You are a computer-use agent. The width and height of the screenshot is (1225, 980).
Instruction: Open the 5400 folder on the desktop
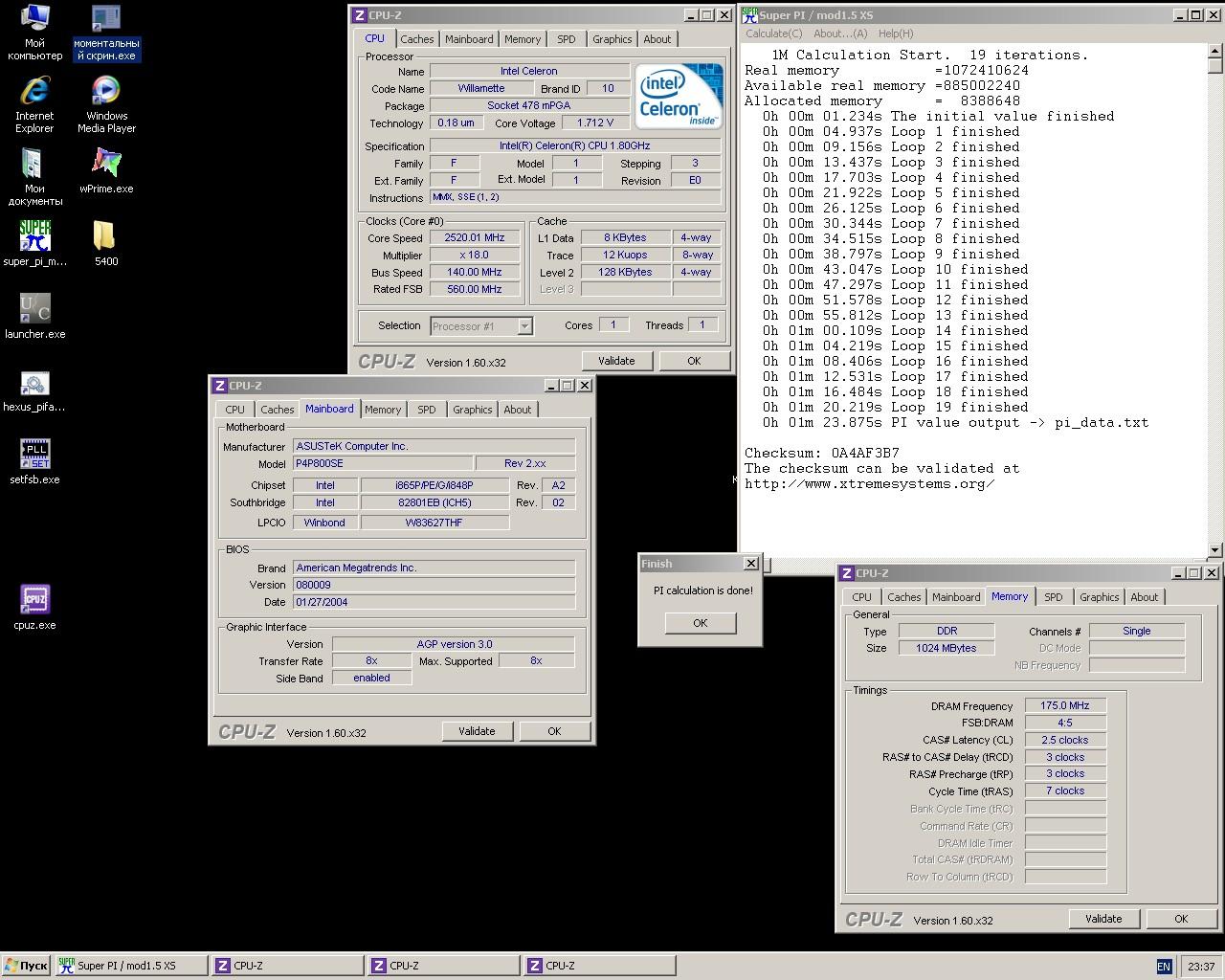point(106,244)
